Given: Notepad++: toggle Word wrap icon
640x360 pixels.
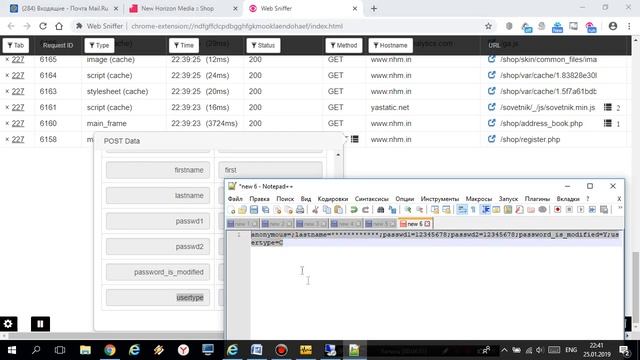Looking at the screenshot, I should pos(462,210).
